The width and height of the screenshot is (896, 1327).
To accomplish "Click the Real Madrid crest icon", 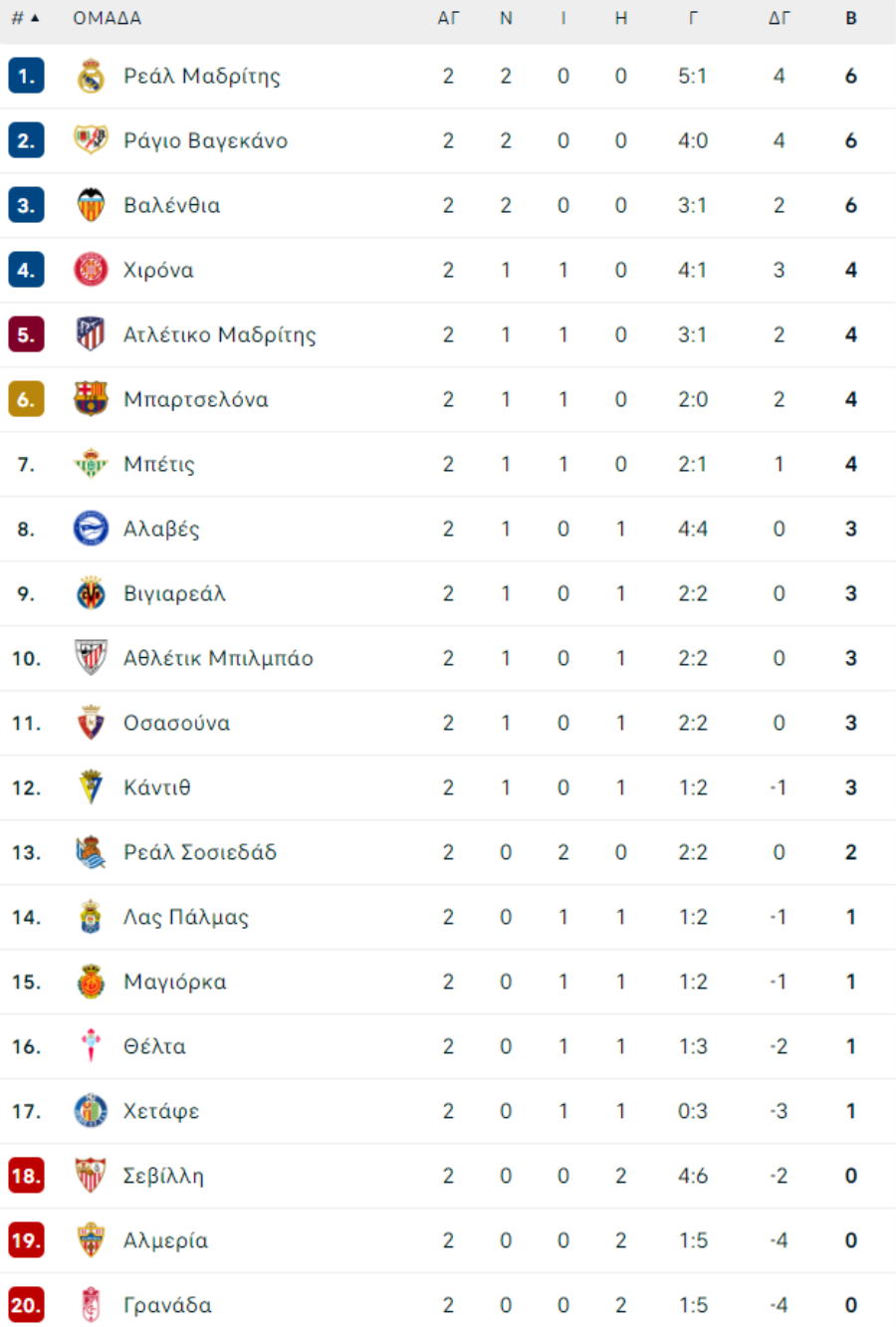I will tap(91, 76).
